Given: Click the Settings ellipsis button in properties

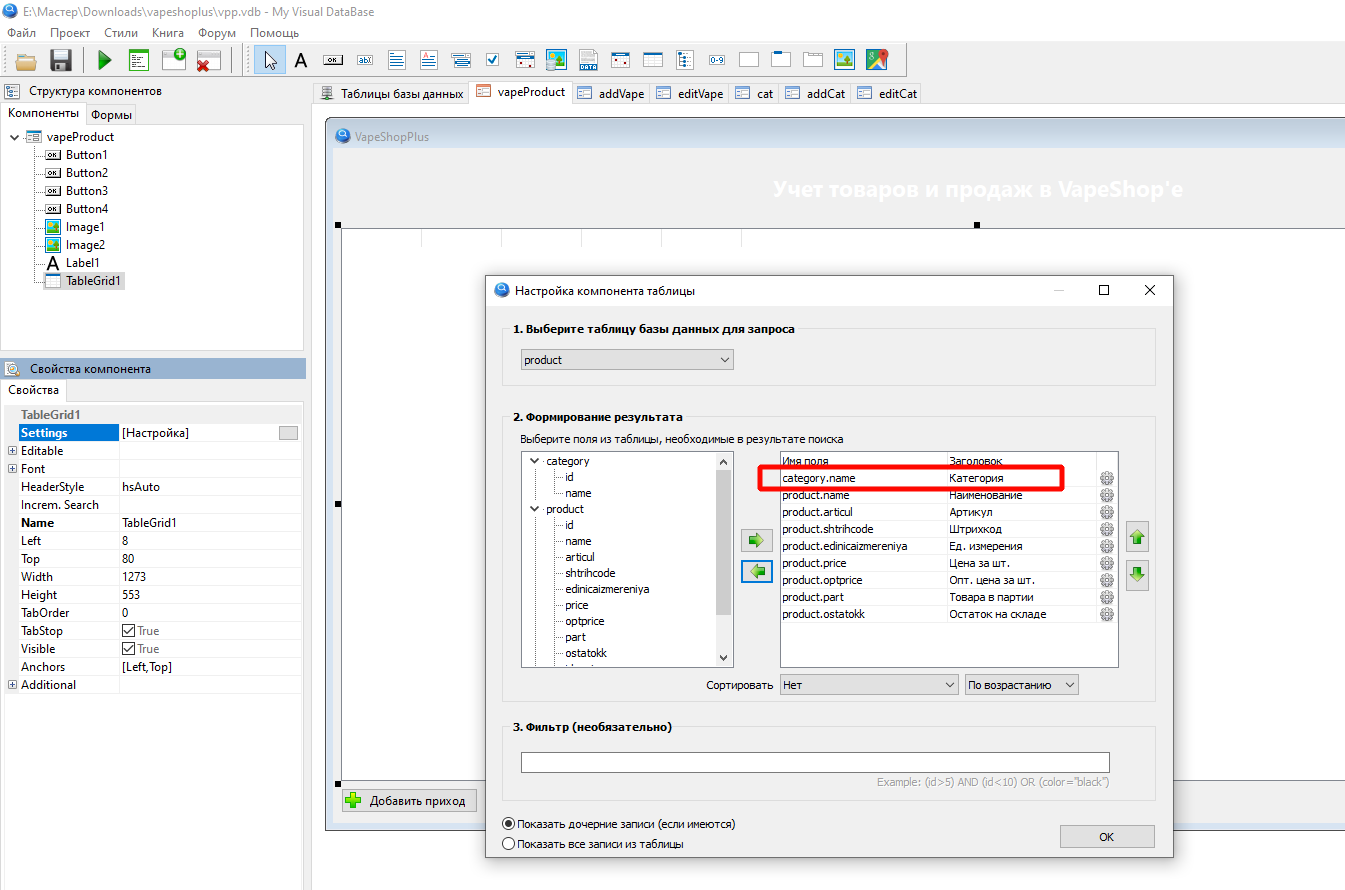Looking at the screenshot, I should tap(288, 433).
